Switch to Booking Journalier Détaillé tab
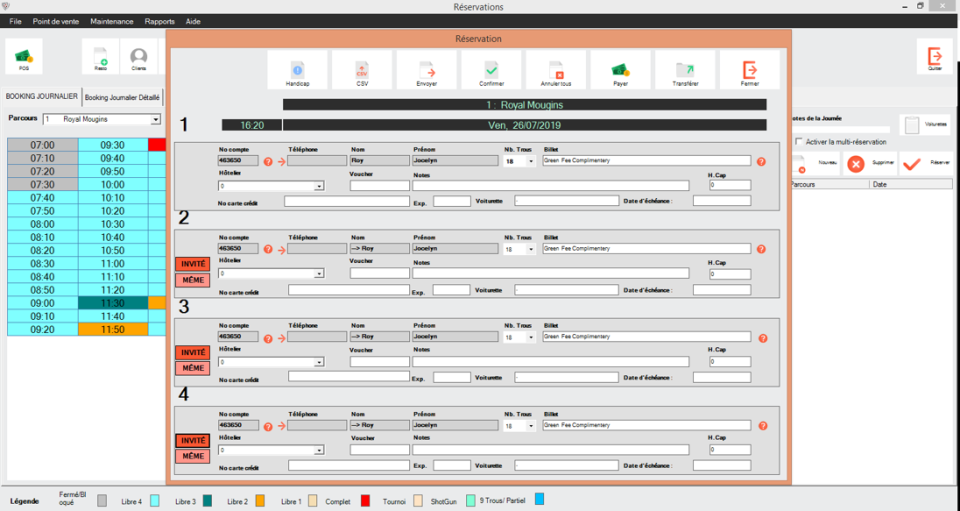The height and width of the screenshot is (511, 960). pyautogui.click(x=122, y=97)
